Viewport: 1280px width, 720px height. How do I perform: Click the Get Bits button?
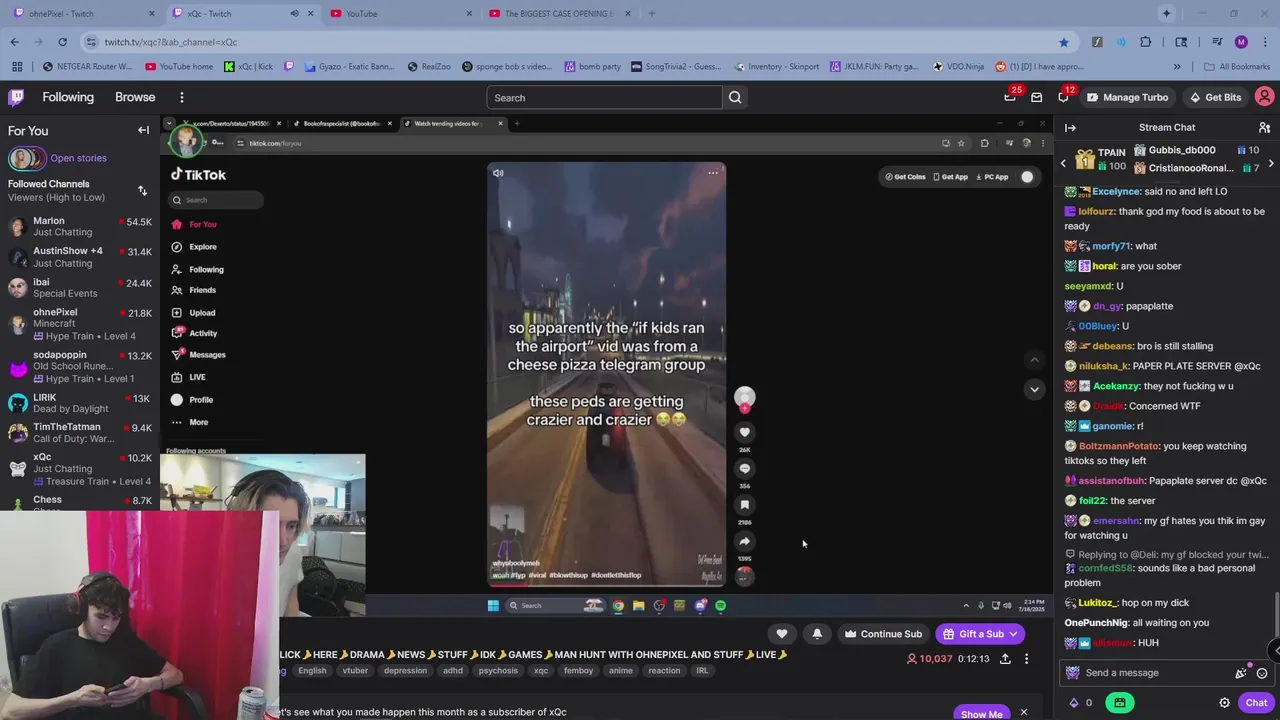[1215, 97]
